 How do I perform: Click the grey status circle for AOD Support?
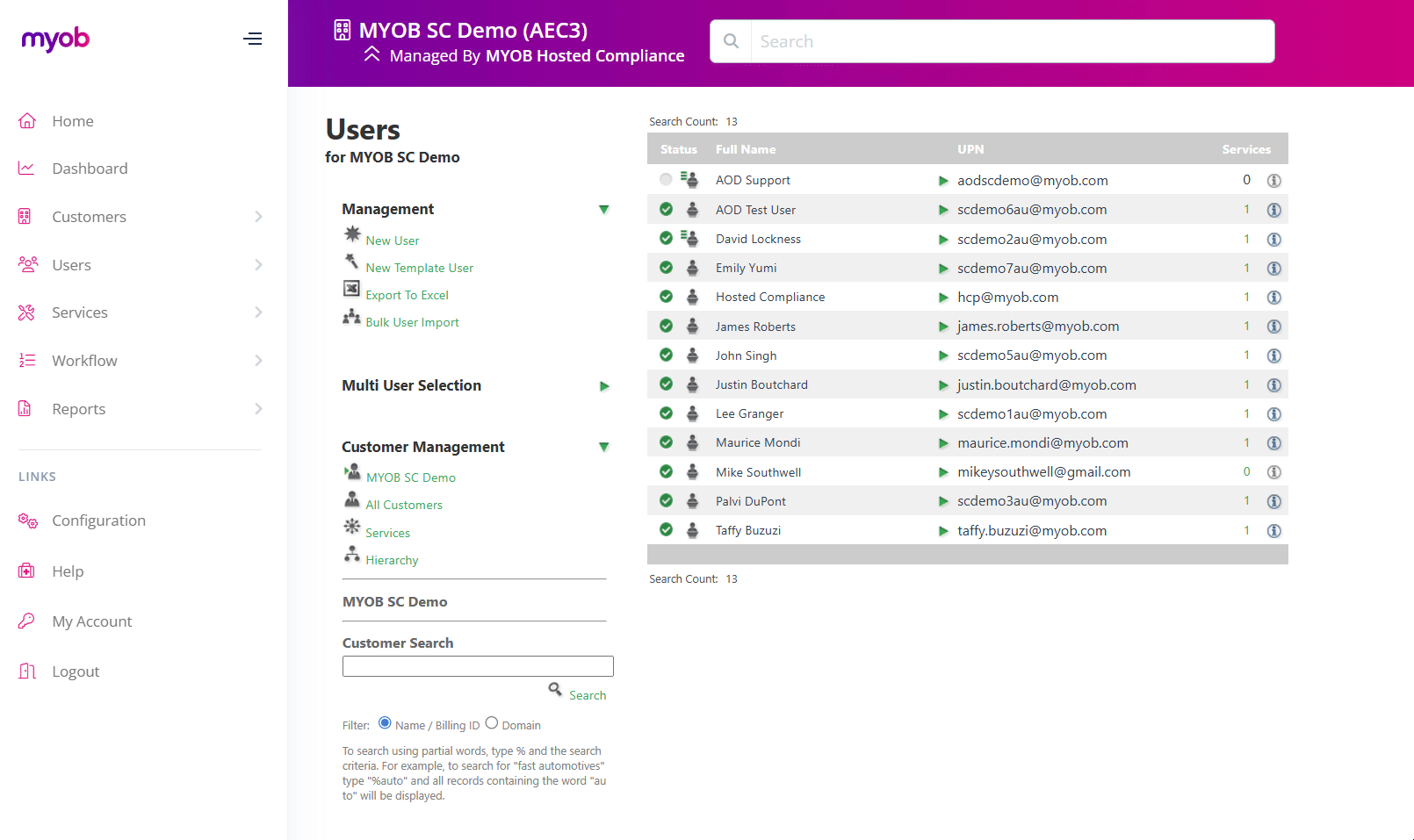tap(666, 180)
